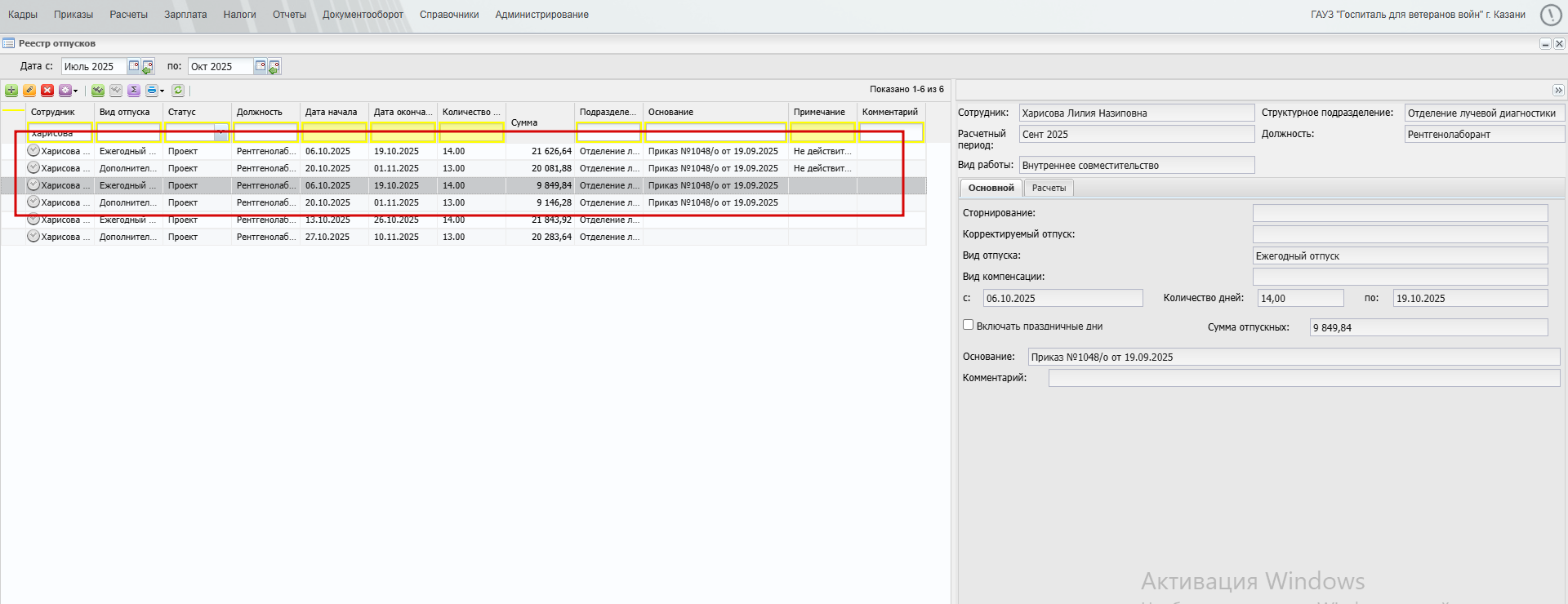Delete the record with the red X icon

click(x=47, y=91)
